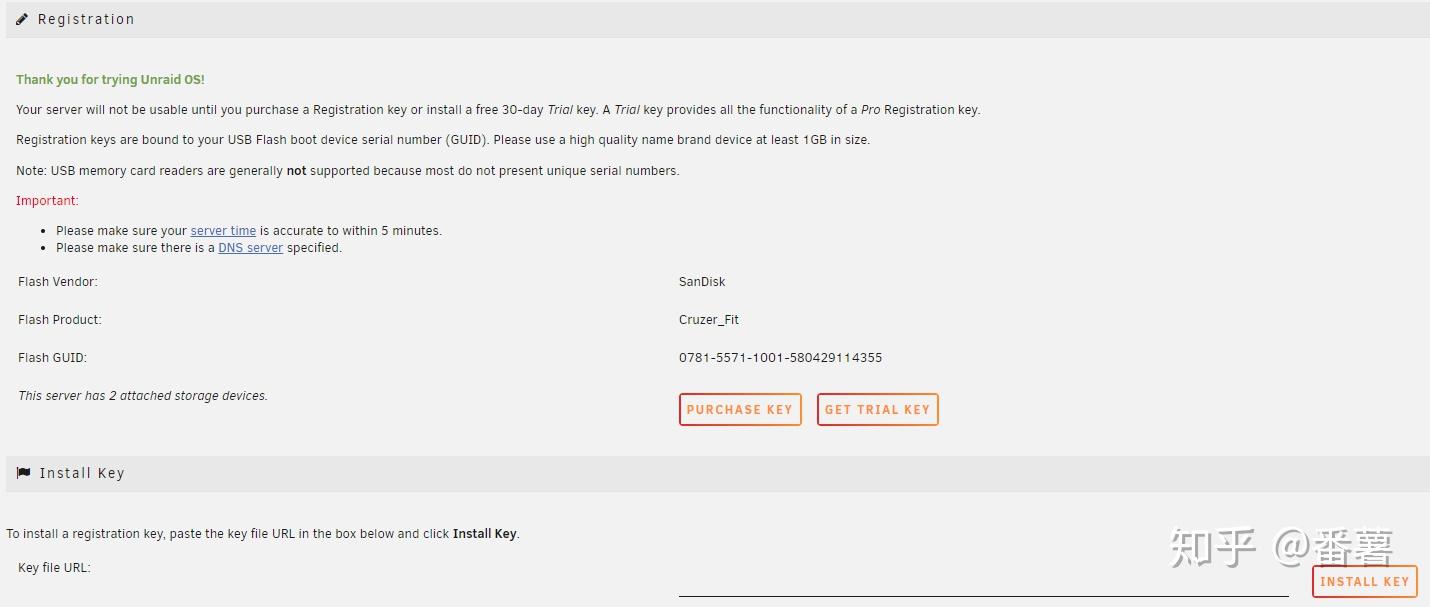The width and height of the screenshot is (1430, 607).
Task: Click the SanDisk vendor value
Action: click(702, 282)
